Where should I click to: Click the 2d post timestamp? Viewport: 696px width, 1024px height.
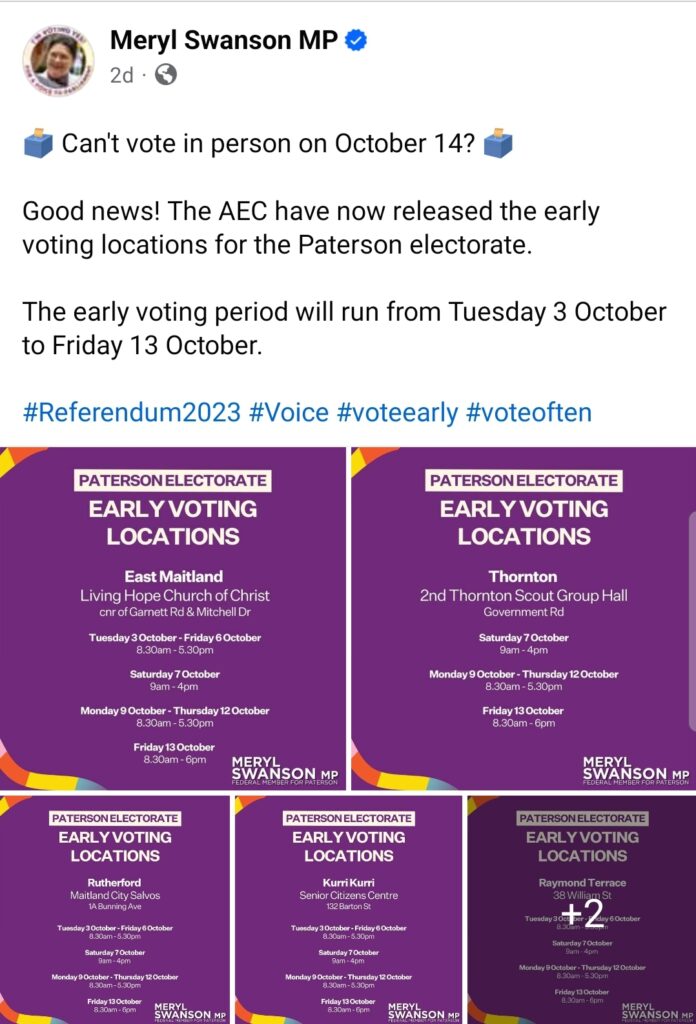[x=121, y=75]
